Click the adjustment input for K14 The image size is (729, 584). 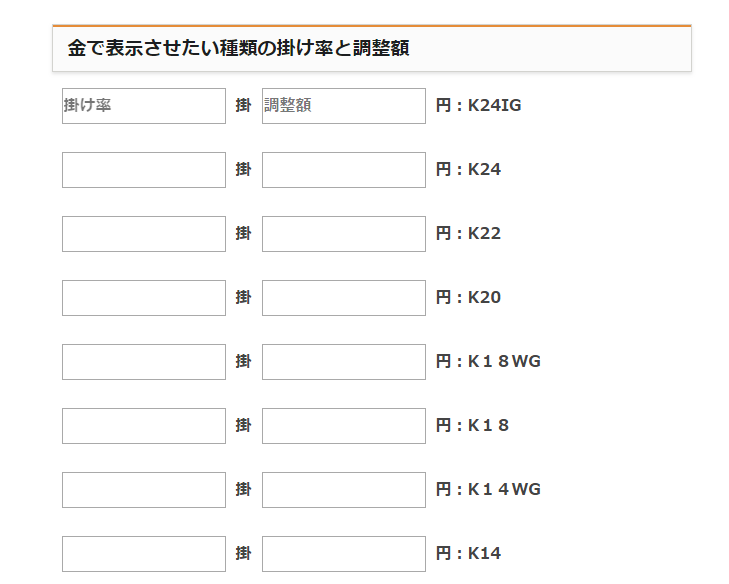[344, 554]
